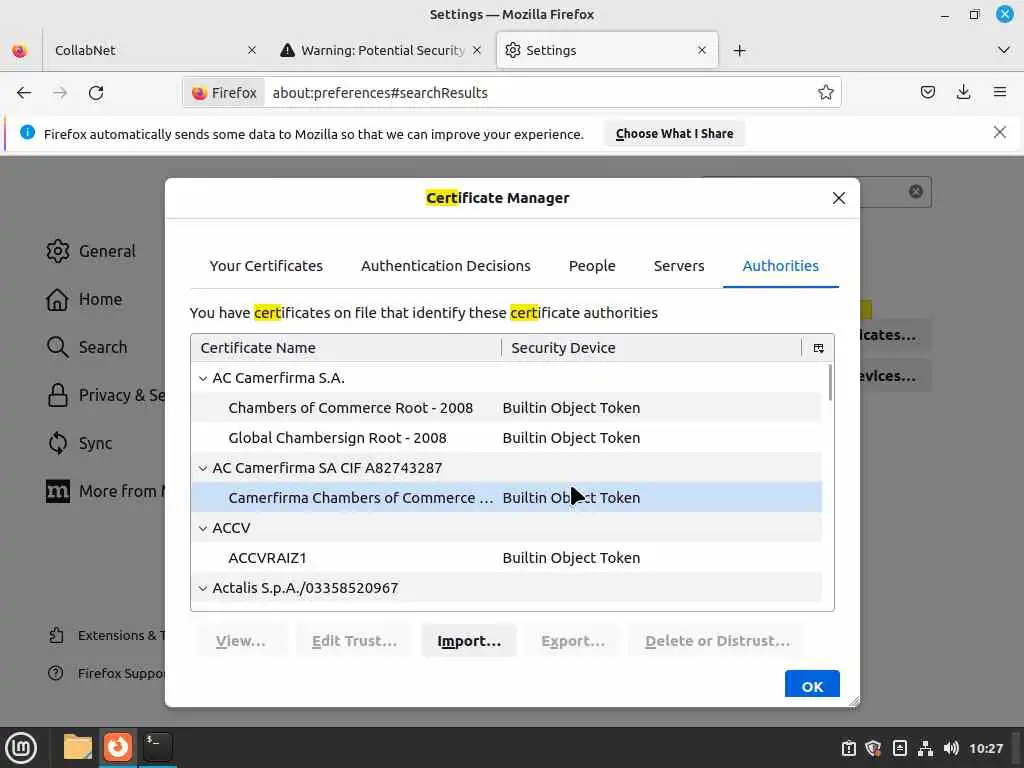Close the Warning: Potential Security tab
Image resolution: width=1024 pixels, height=768 pixels.
tap(477, 50)
